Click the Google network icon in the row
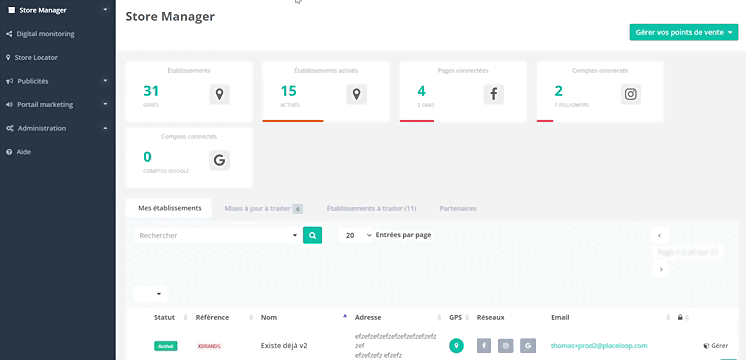This screenshot has height=360, width=746. coord(528,346)
